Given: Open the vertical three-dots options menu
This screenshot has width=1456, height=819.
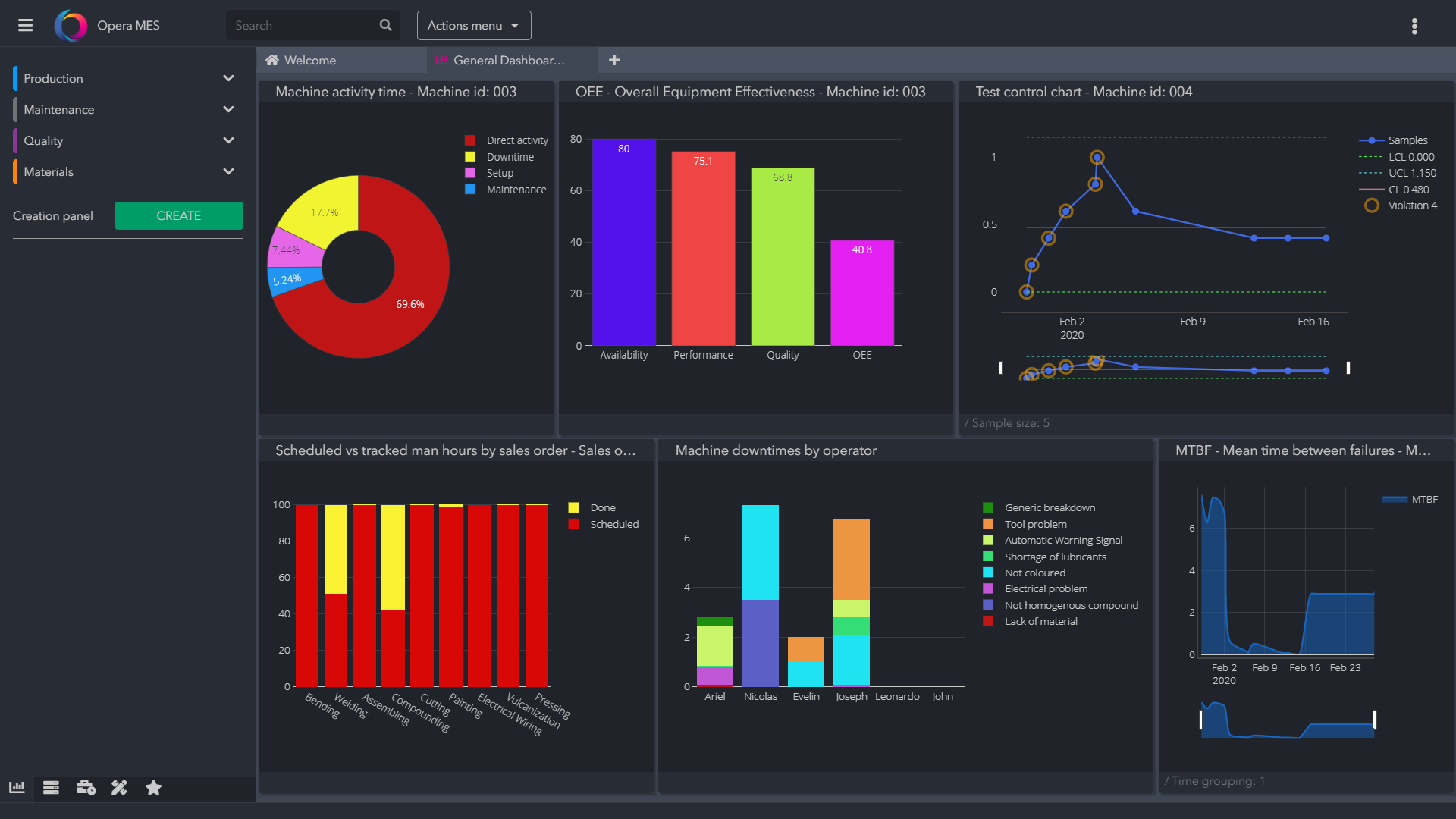Looking at the screenshot, I should (1414, 26).
